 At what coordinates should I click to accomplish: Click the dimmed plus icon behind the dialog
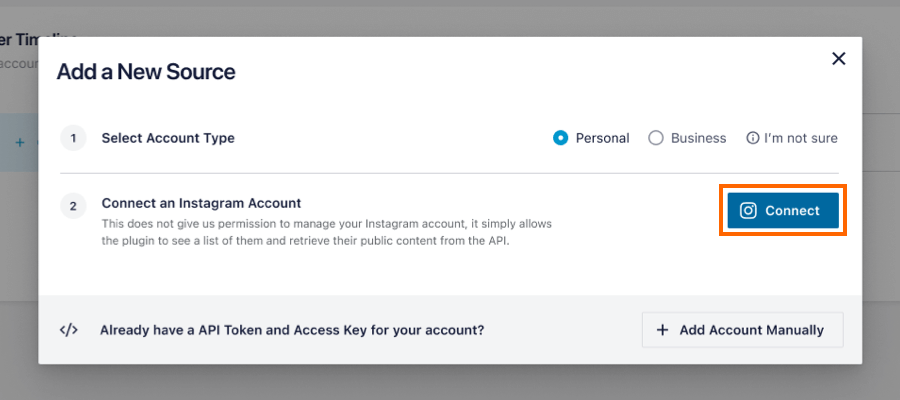tap(20, 142)
